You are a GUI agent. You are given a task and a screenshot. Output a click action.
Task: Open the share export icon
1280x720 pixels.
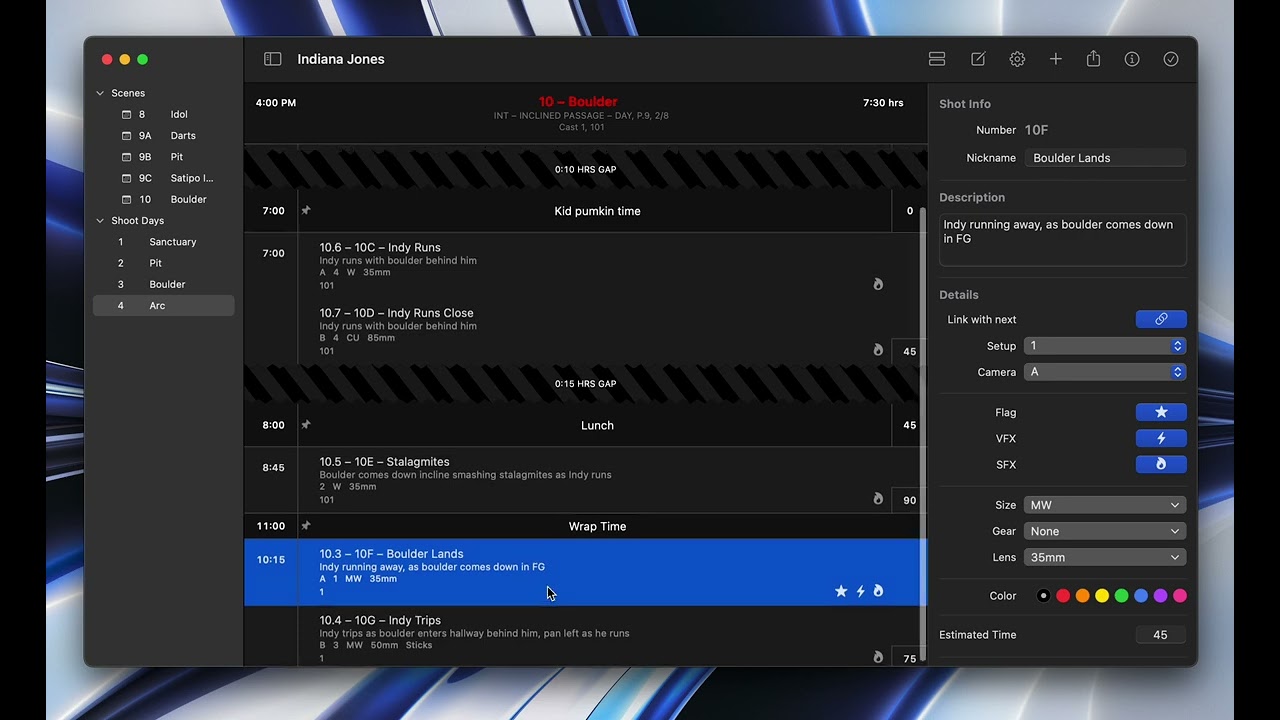pyautogui.click(x=1094, y=59)
